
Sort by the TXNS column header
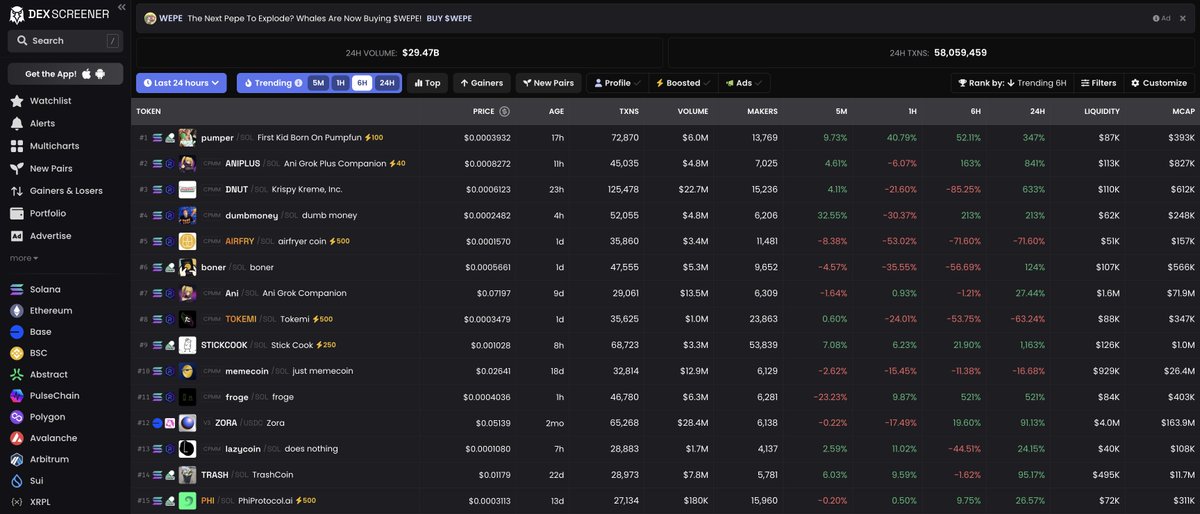(628, 111)
